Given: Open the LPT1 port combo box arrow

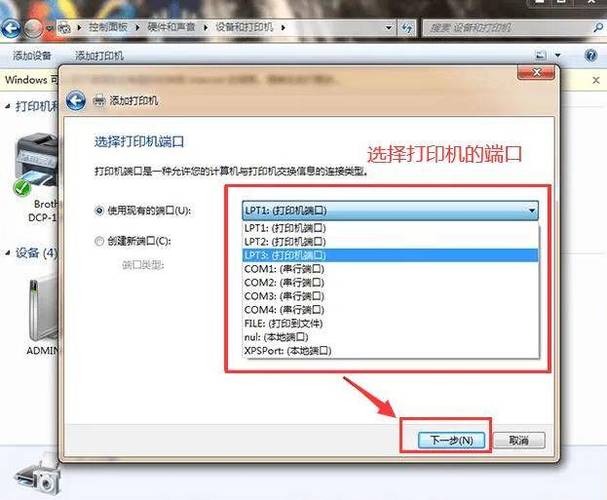Looking at the screenshot, I should 532,211.
